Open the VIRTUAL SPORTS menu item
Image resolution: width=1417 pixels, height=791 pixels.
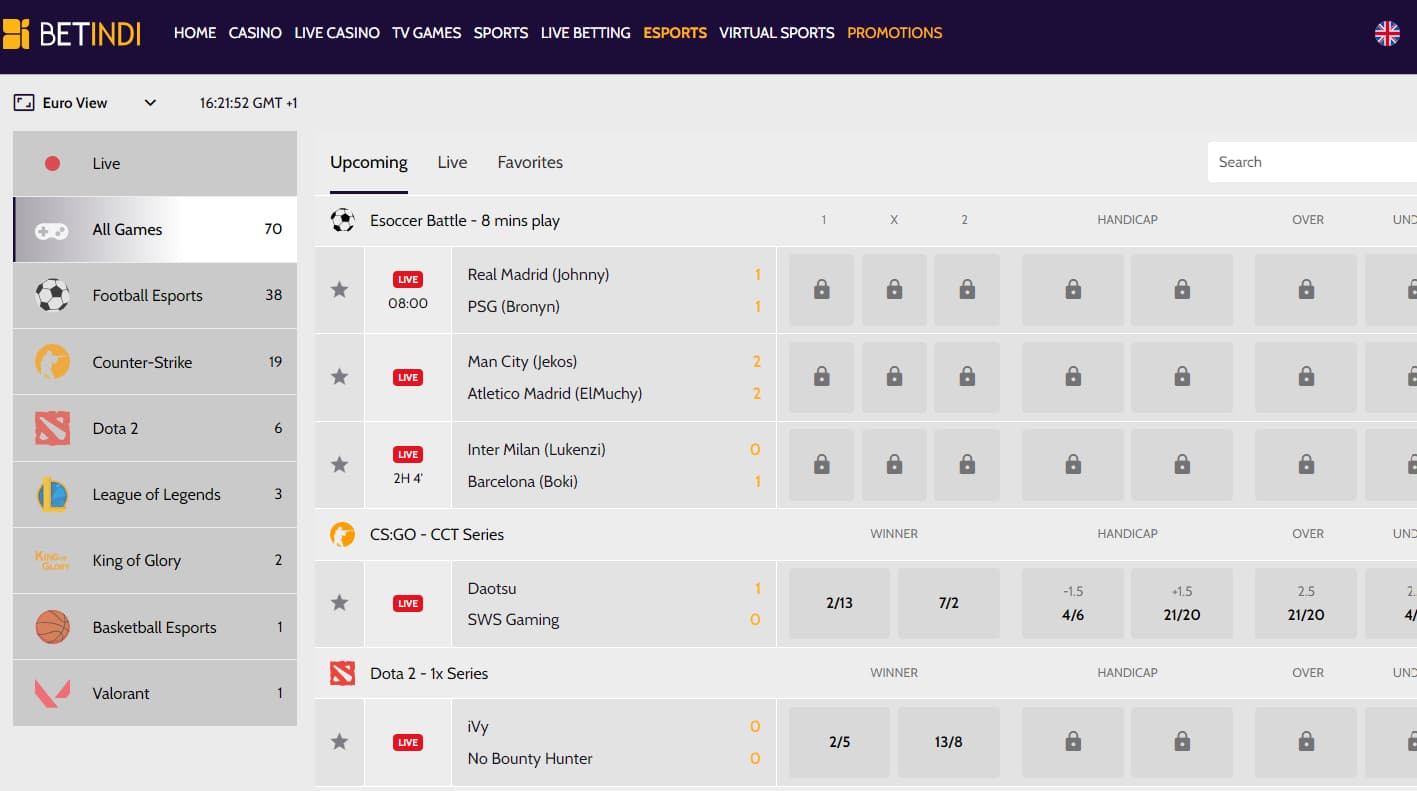click(777, 33)
